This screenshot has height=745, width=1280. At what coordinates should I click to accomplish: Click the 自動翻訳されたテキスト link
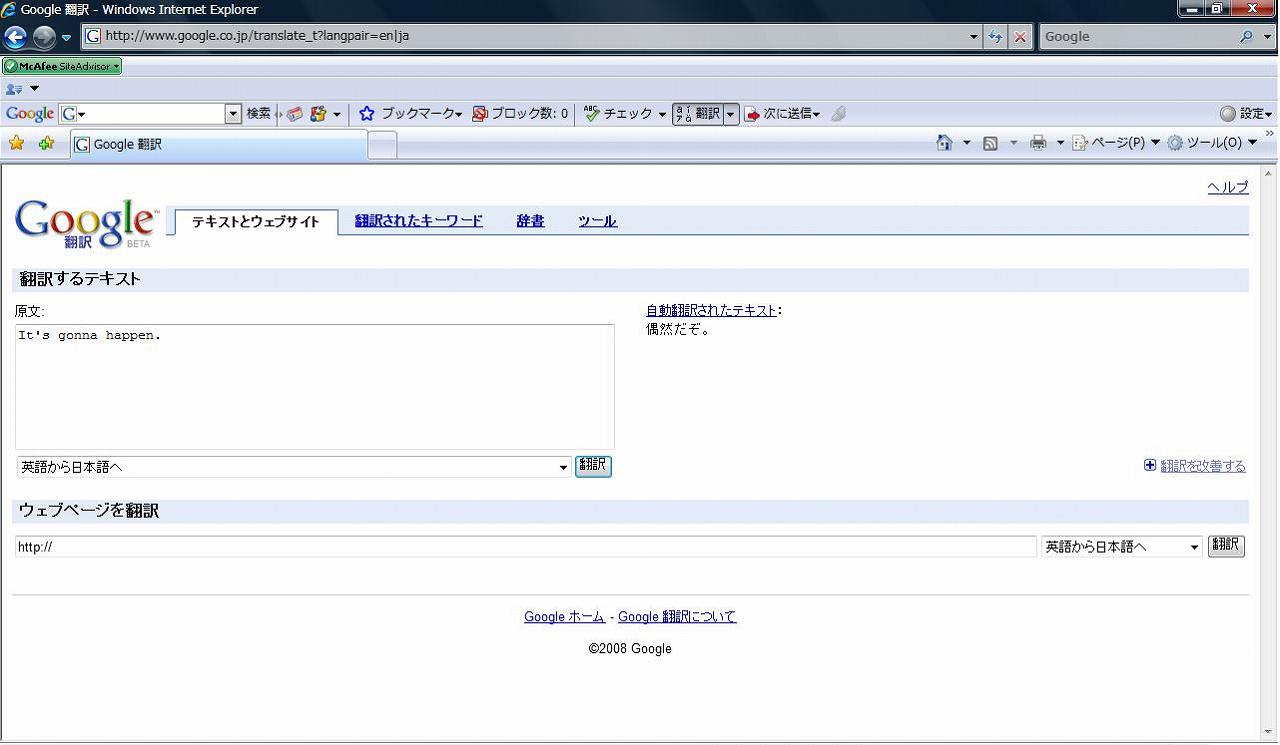coord(711,311)
